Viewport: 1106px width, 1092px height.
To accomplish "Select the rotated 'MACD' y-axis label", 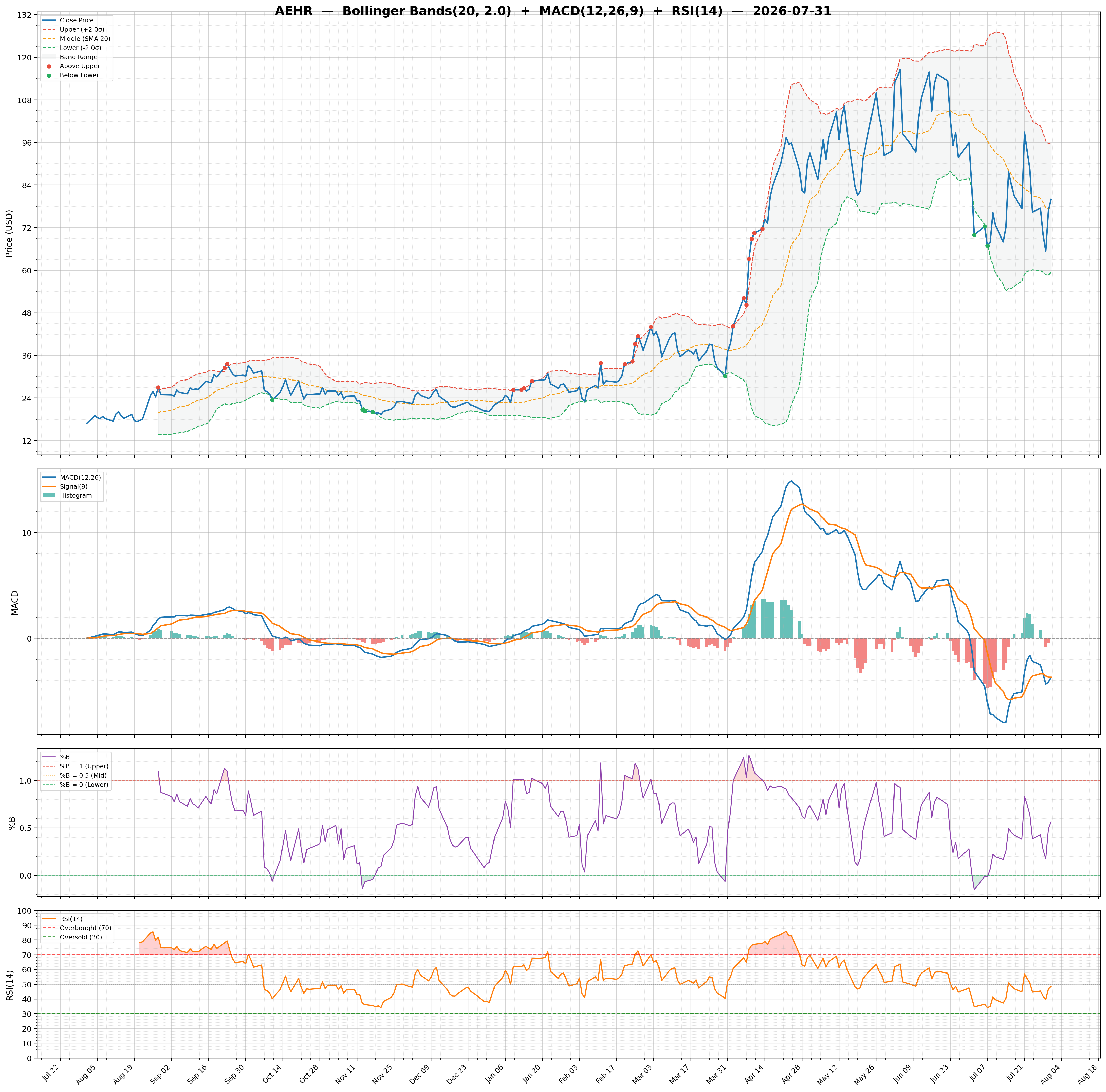I will point(15,603).
